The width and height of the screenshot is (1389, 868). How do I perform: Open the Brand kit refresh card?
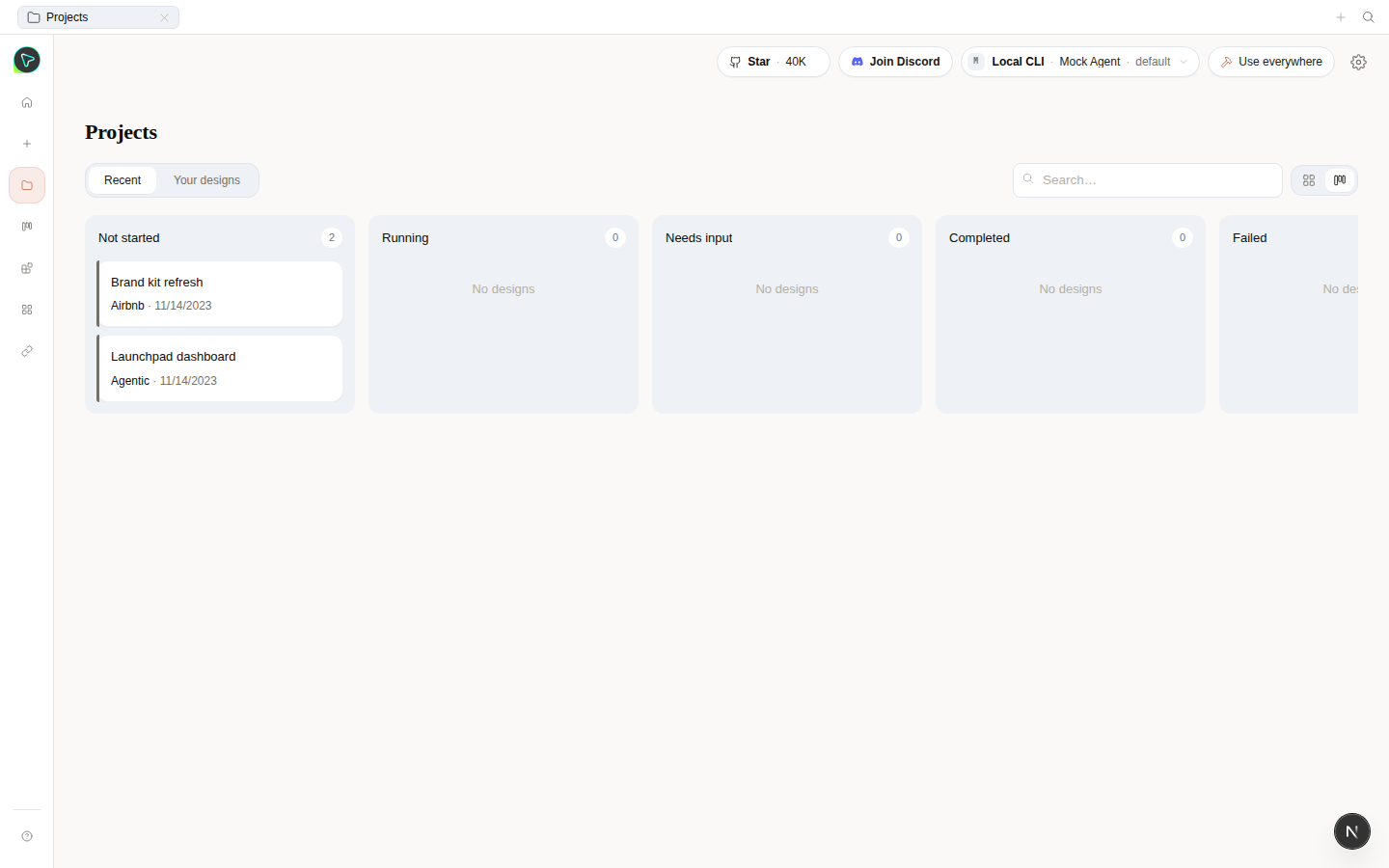[220, 293]
